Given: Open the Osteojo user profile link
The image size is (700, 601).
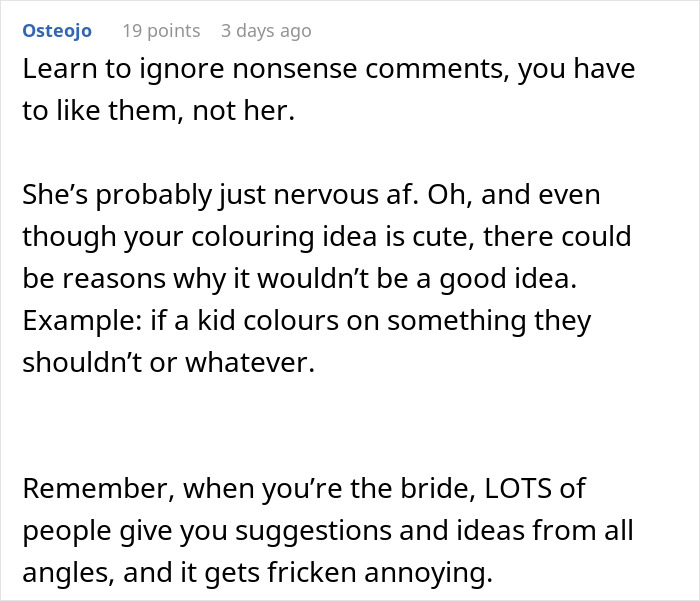Looking at the screenshot, I should [x=56, y=31].
